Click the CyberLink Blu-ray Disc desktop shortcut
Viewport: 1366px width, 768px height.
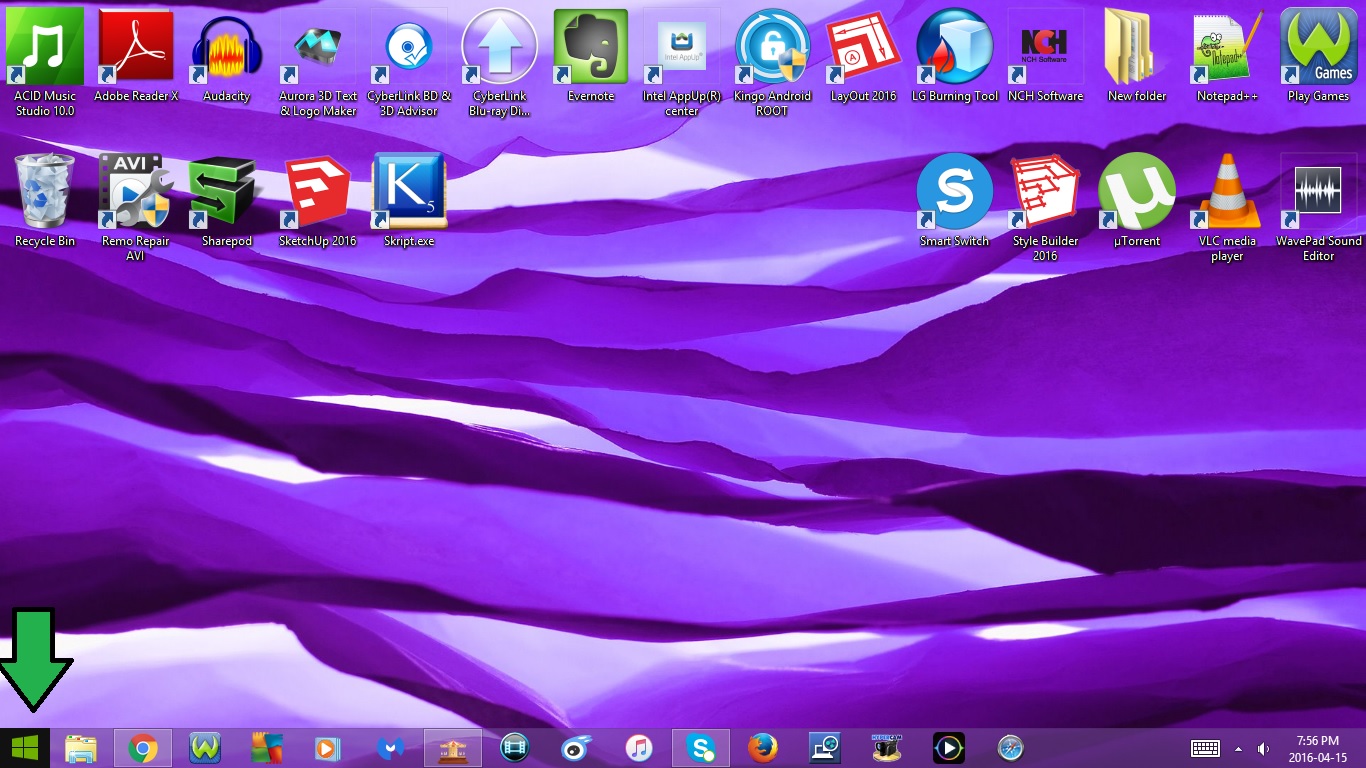pyautogui.click(x=500, y=62)
